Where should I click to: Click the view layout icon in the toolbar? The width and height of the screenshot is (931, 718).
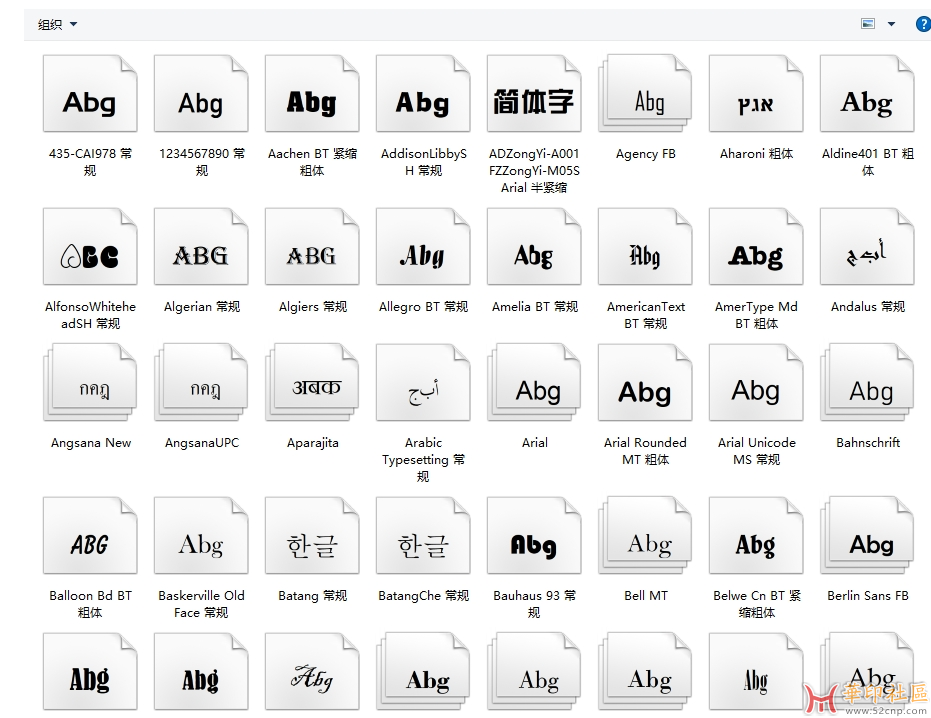click(x=868, y=24)
